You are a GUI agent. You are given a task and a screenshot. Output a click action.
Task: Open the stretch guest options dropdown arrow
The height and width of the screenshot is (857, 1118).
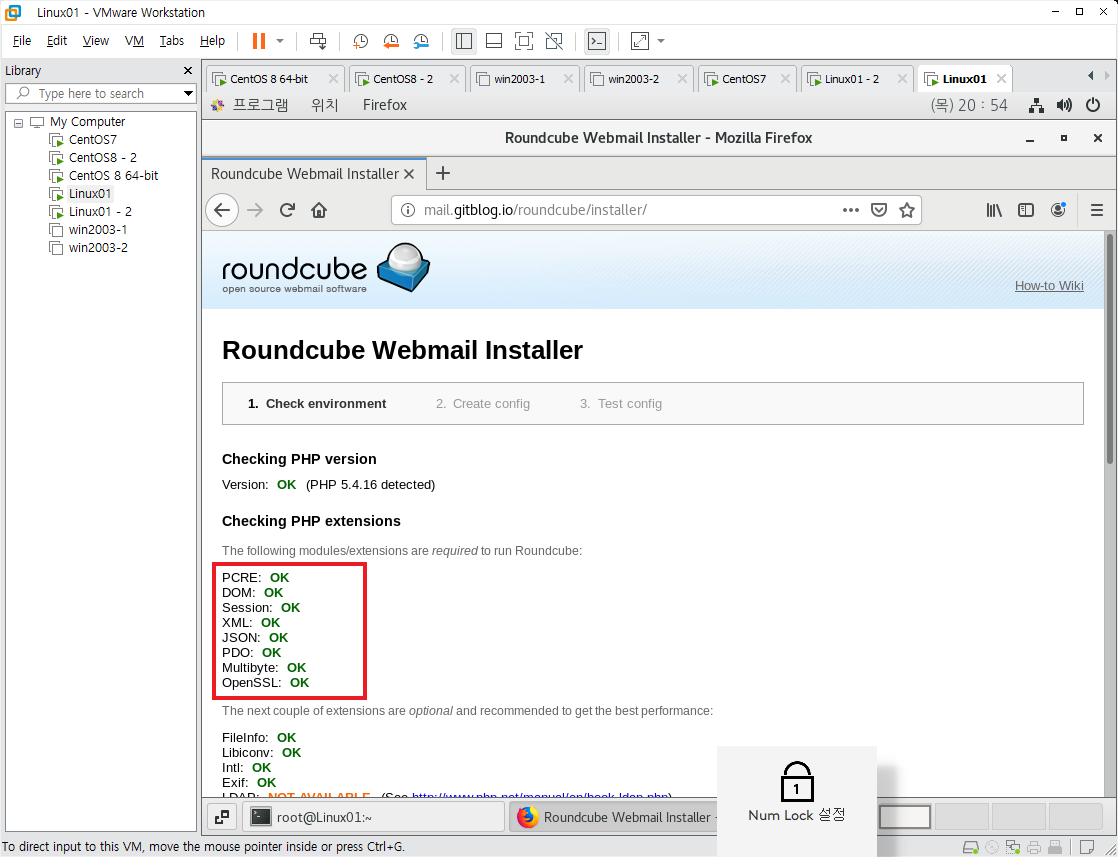point(661,41)
